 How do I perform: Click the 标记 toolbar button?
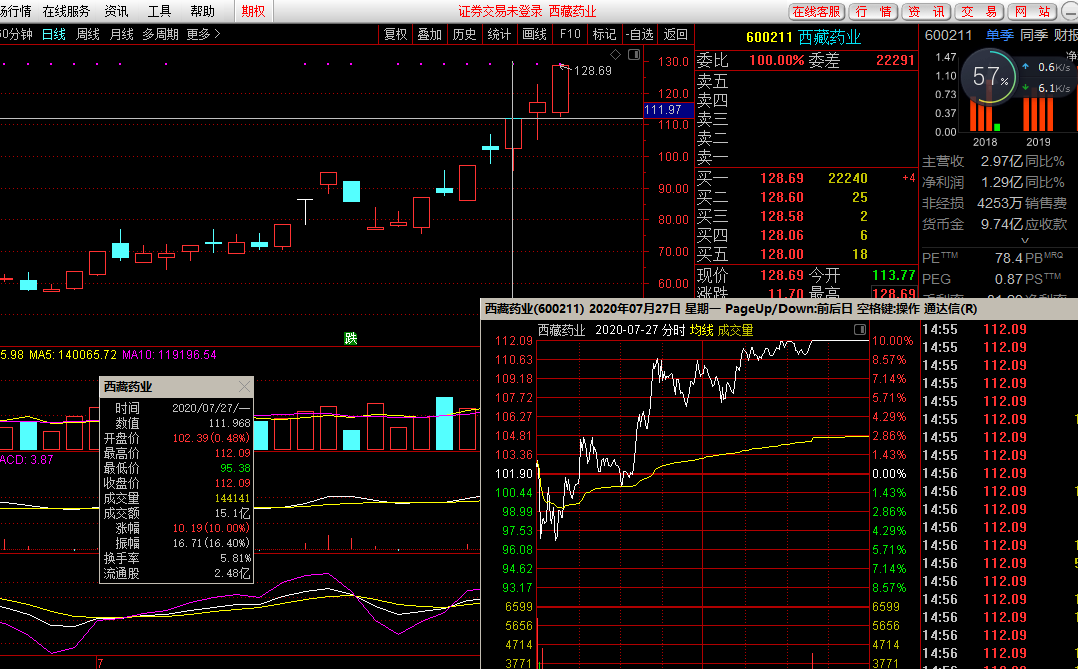(604, 34)
